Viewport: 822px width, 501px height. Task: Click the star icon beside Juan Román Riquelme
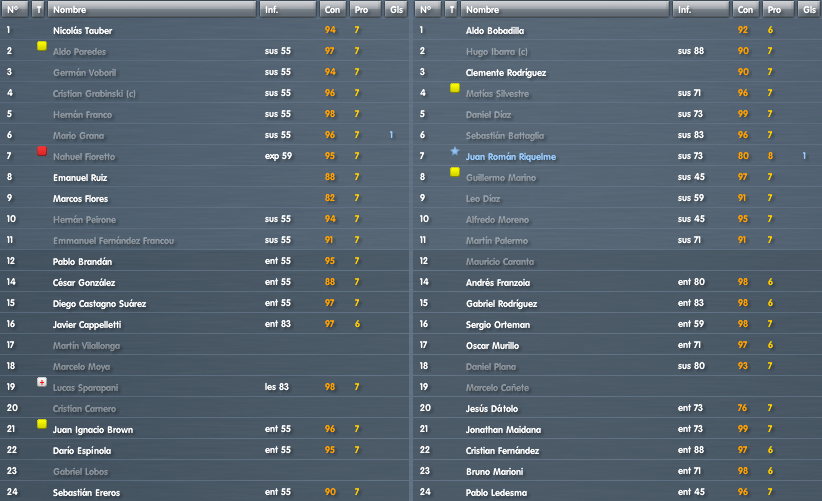pos(455,151)
